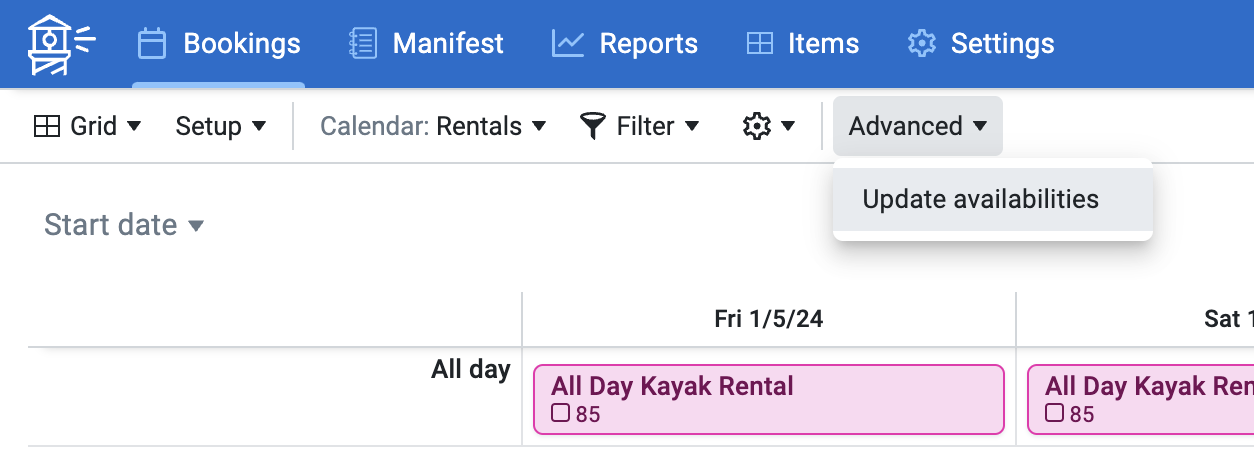Screen dimensions: 1254x460
Task: Open the Reports tab
Action: tap(625, 44)
